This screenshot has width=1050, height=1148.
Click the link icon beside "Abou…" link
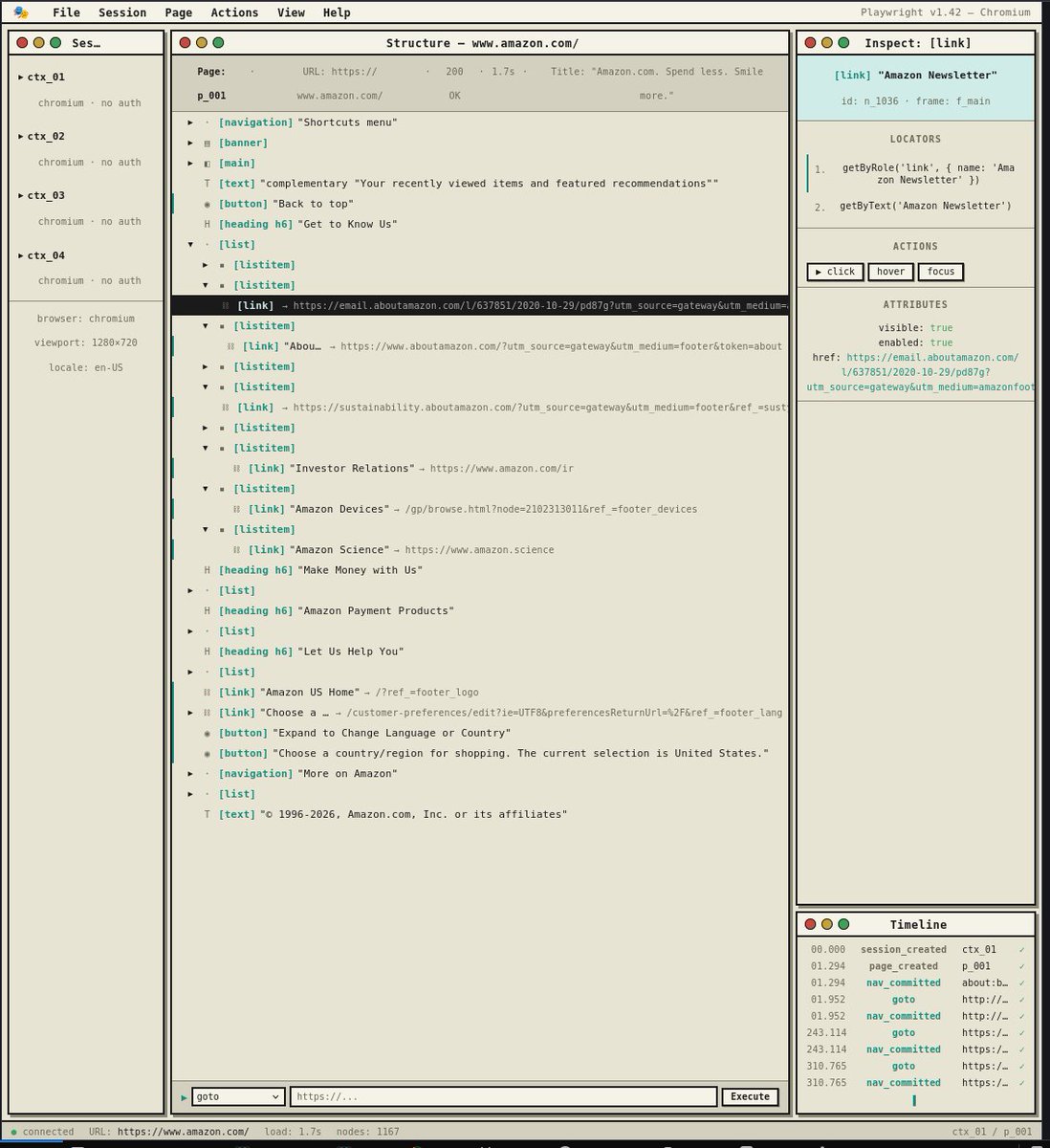click(230, 346)
